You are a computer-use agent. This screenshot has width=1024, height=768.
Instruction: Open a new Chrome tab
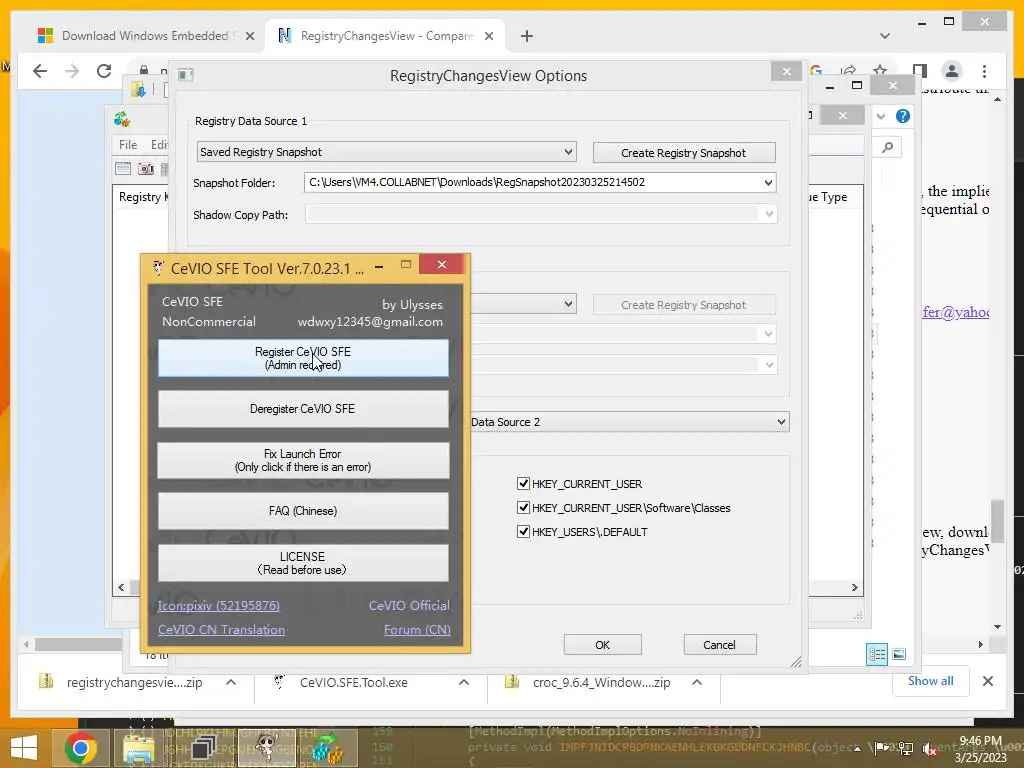coord(526,36)
